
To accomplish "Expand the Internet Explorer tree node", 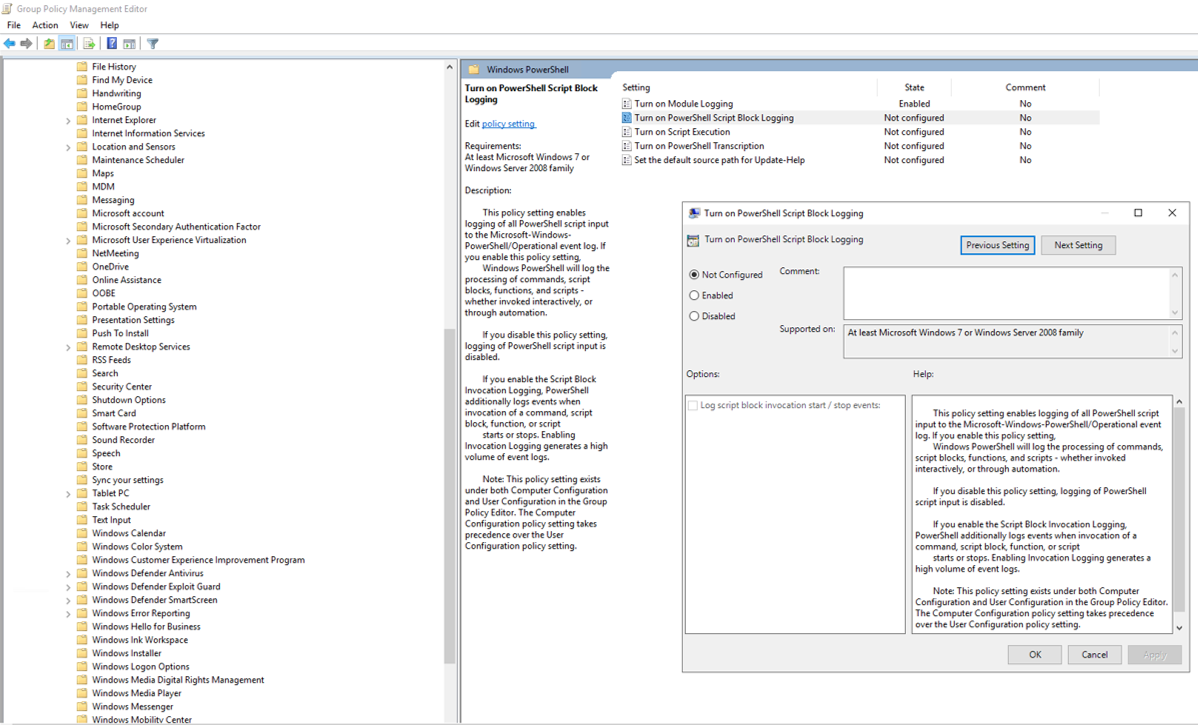I will pyautogui.click(x=68, y=121).
